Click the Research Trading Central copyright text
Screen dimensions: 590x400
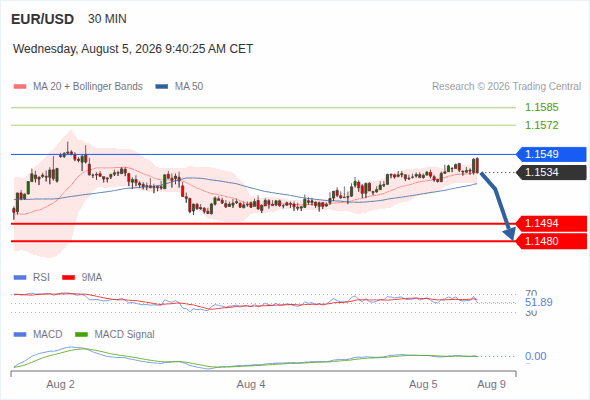[x=506, y=87]
